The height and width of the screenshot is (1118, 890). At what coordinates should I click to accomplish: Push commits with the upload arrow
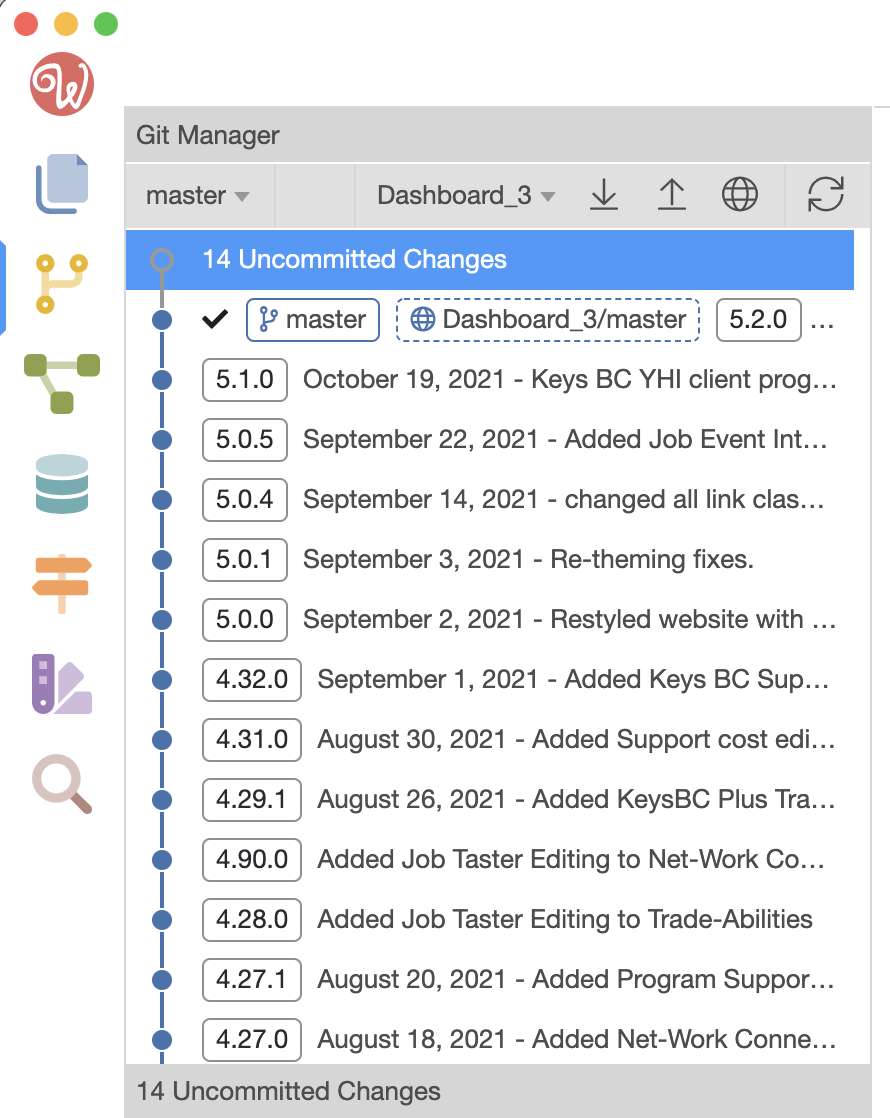(671, 195)
